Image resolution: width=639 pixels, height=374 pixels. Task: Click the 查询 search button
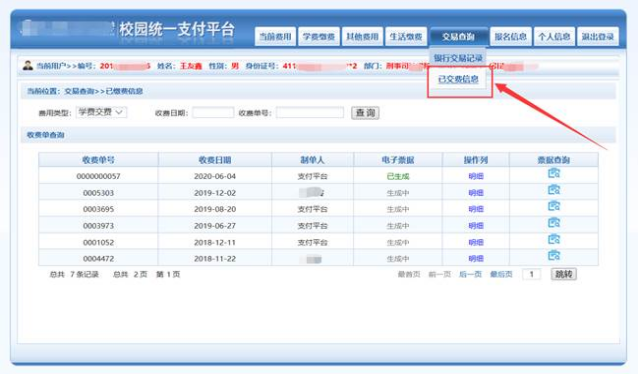tap(365, 113)
